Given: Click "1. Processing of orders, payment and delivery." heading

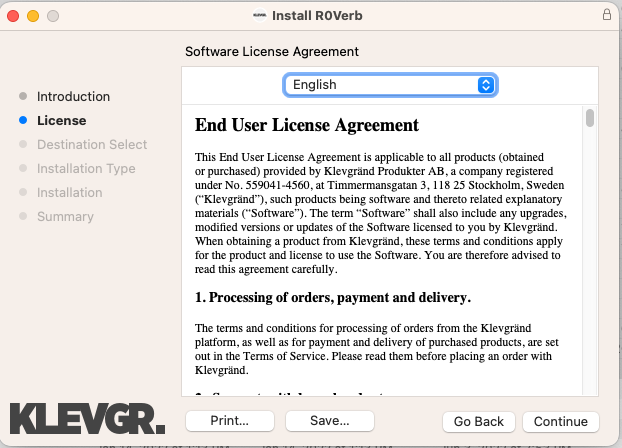Looking at the screenshot, I should click(333, 298).
